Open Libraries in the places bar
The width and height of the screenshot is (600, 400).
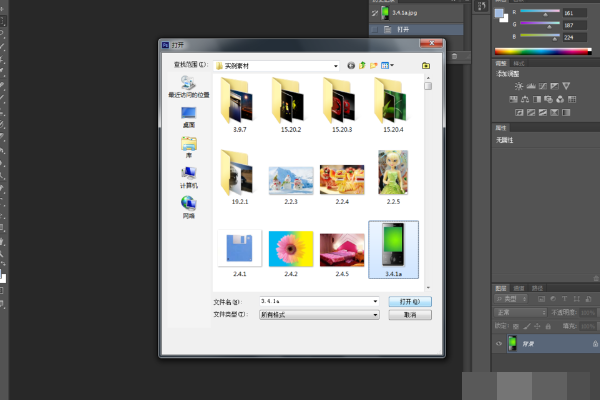click(189, 148)
